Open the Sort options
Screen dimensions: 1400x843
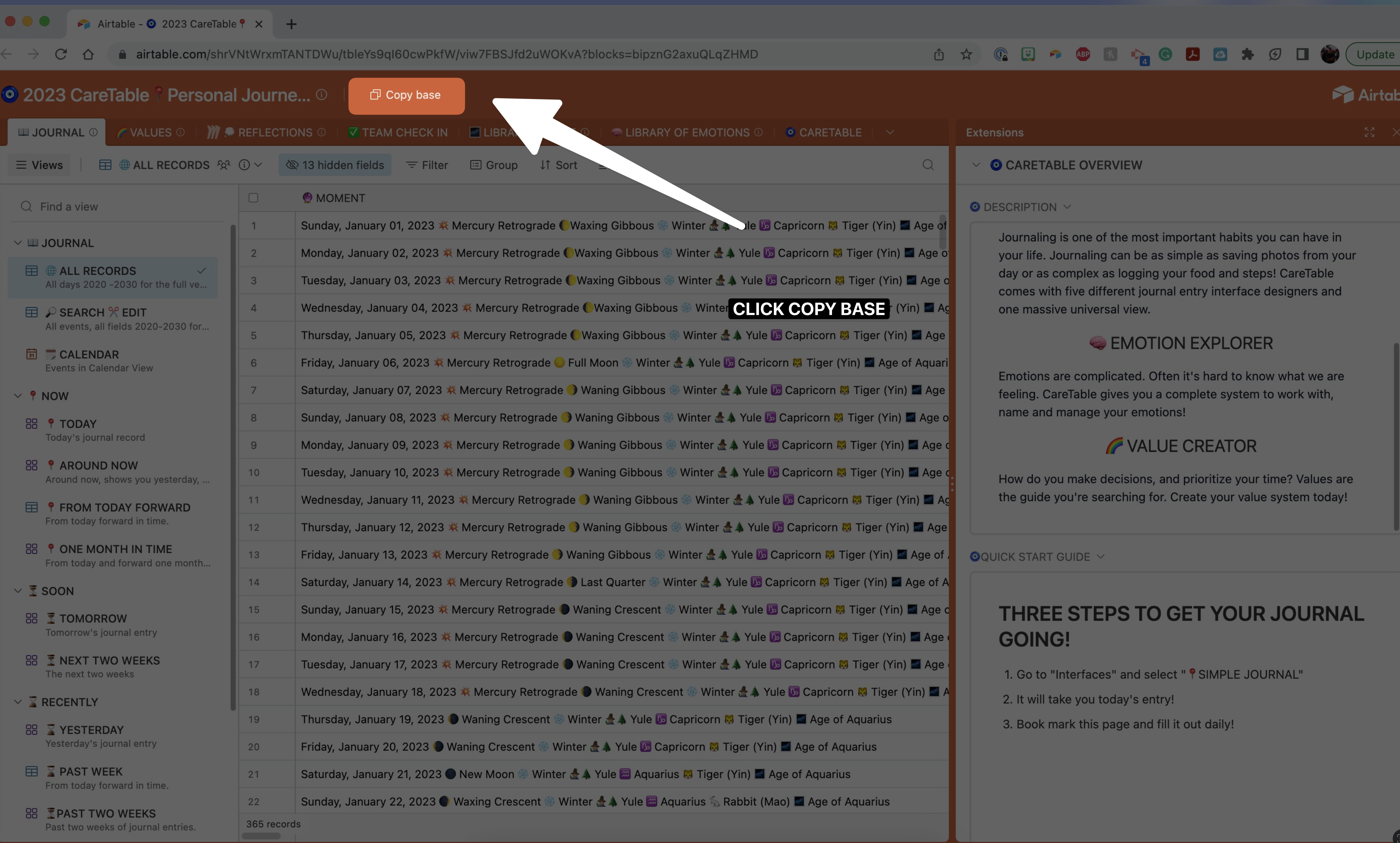558,165
